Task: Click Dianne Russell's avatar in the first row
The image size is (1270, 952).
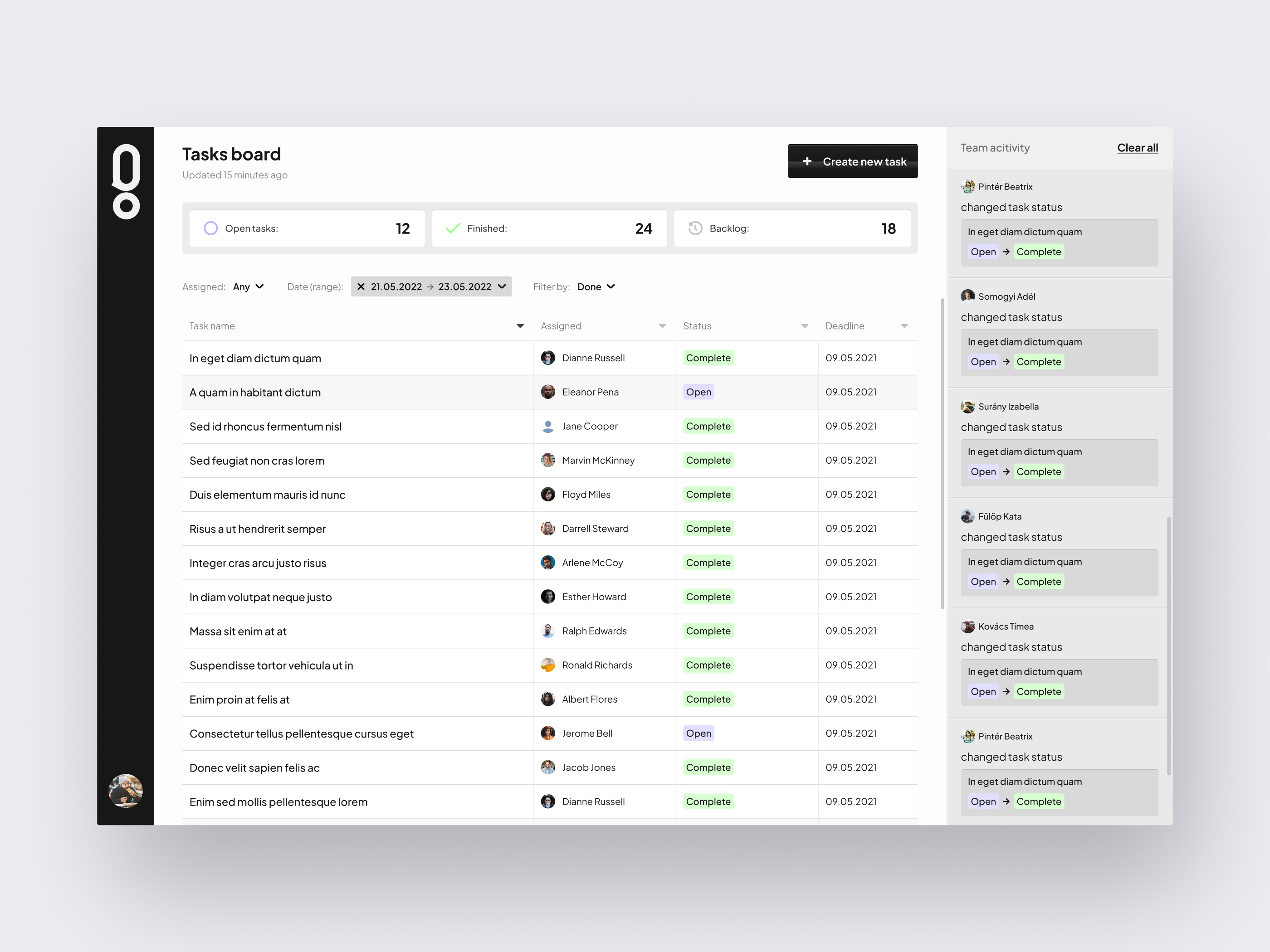Action: pos(548,358)
